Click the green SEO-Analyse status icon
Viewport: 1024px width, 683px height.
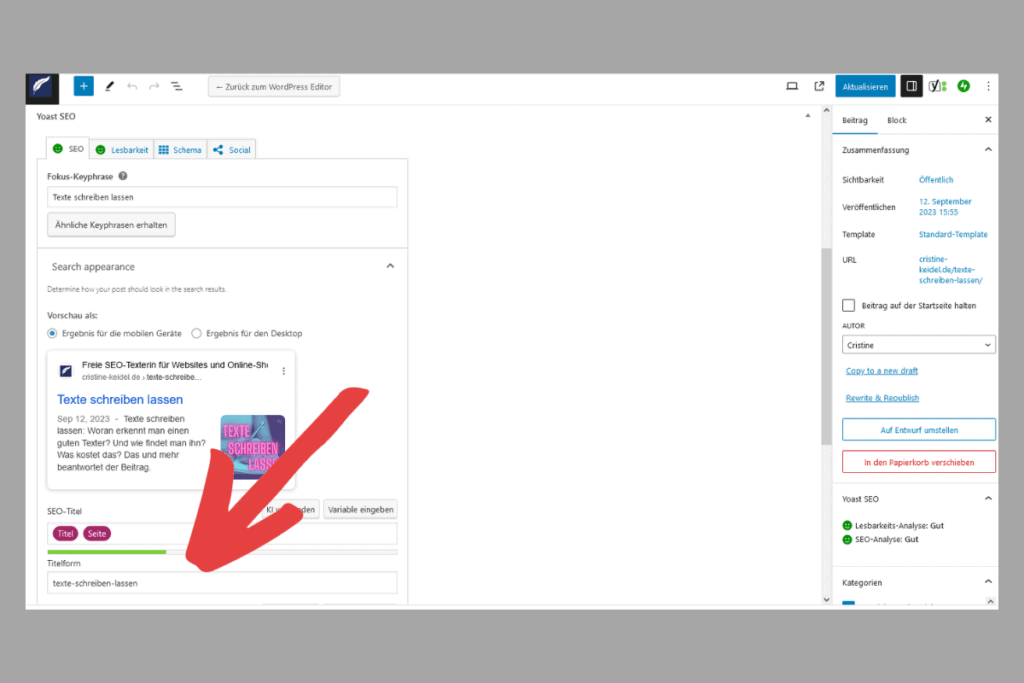tap(847, 539)
